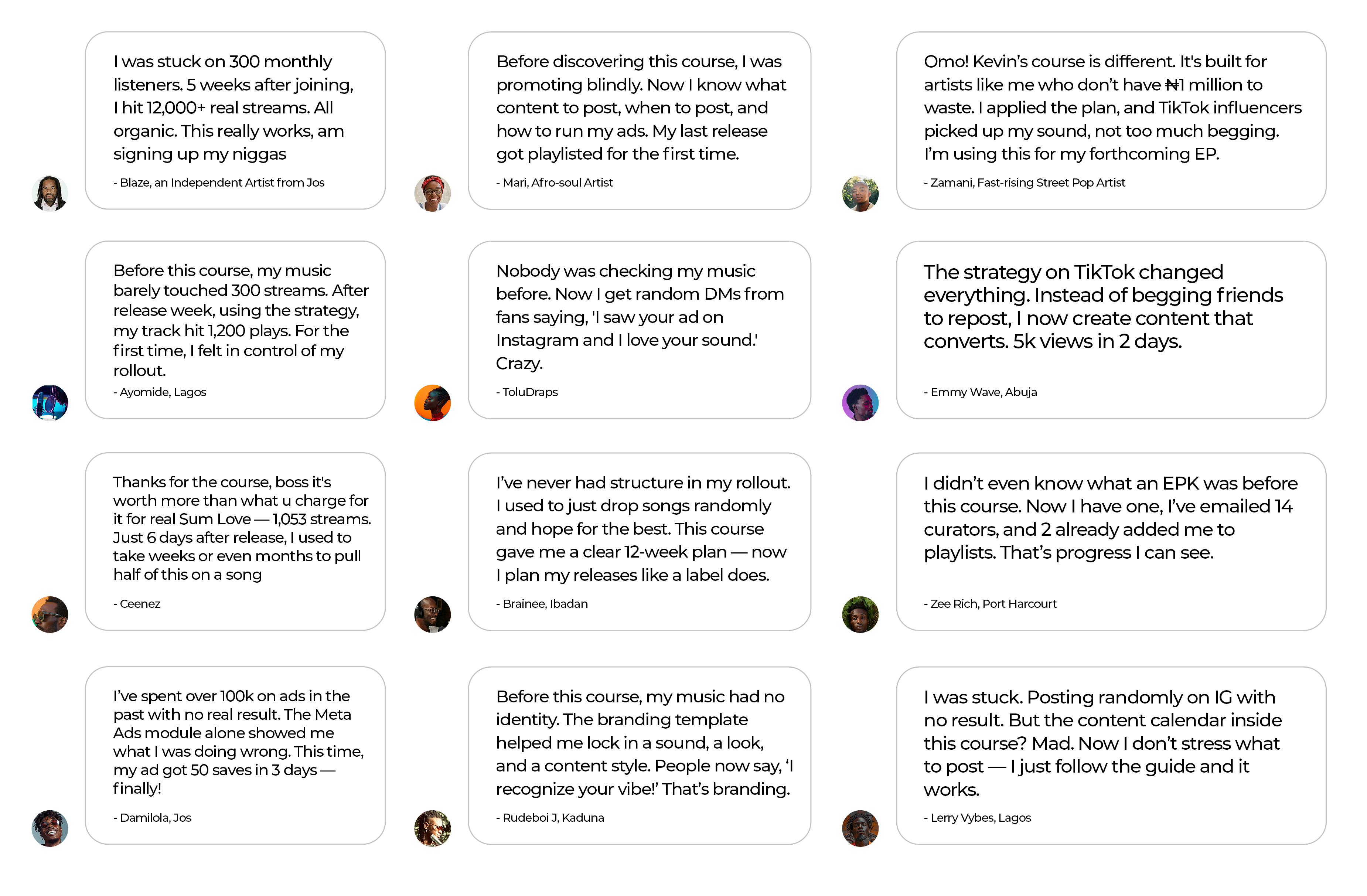The image size is (1367, 896).
Task: Select Rudeboi J's profile avatar
Action: tap(433, 828)
